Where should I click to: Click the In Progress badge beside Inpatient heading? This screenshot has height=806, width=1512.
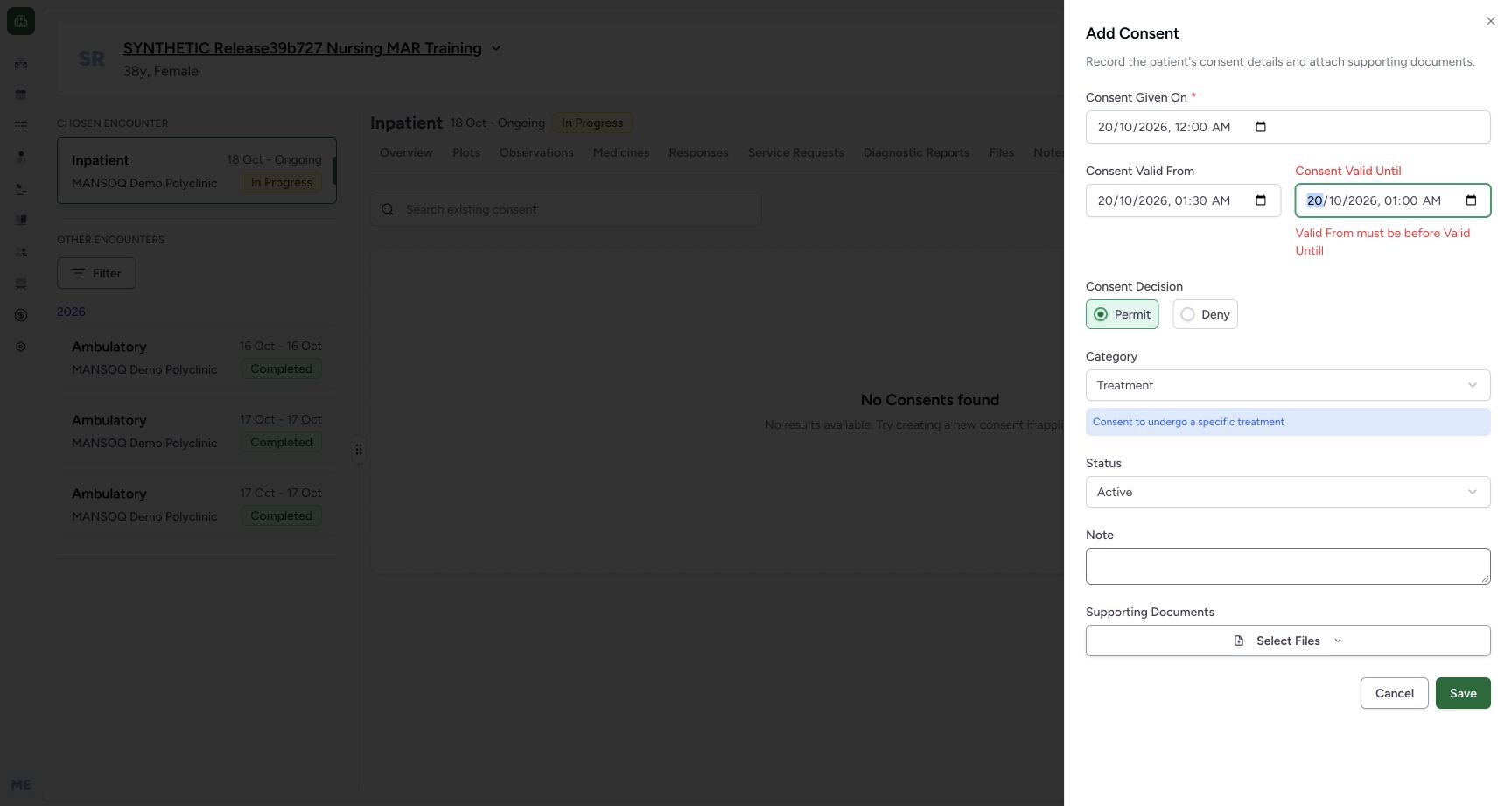[x=592, y=123]
